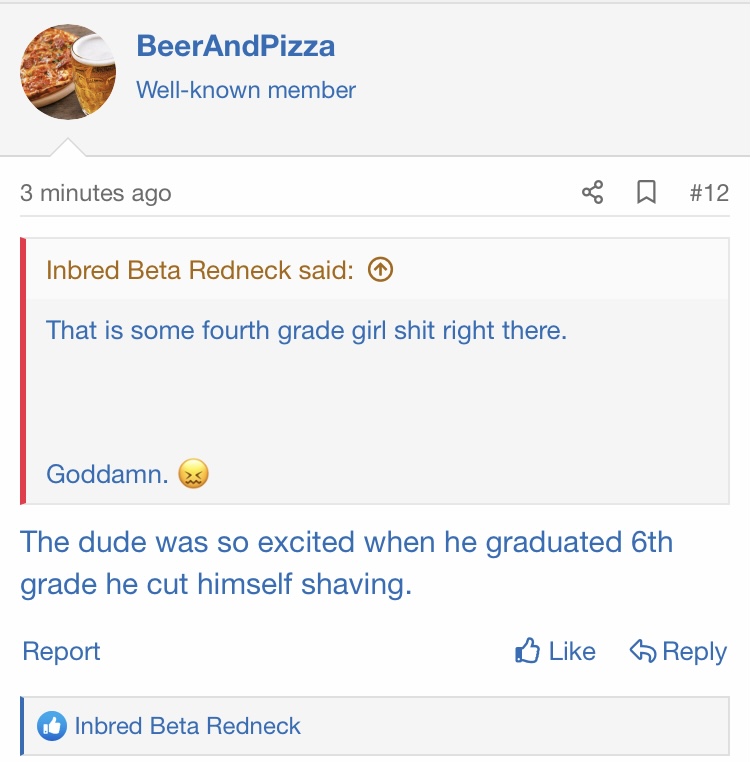Click the up-arrow icon in the quote header
The image size is (750, 762).
click(x=380, y=269)
